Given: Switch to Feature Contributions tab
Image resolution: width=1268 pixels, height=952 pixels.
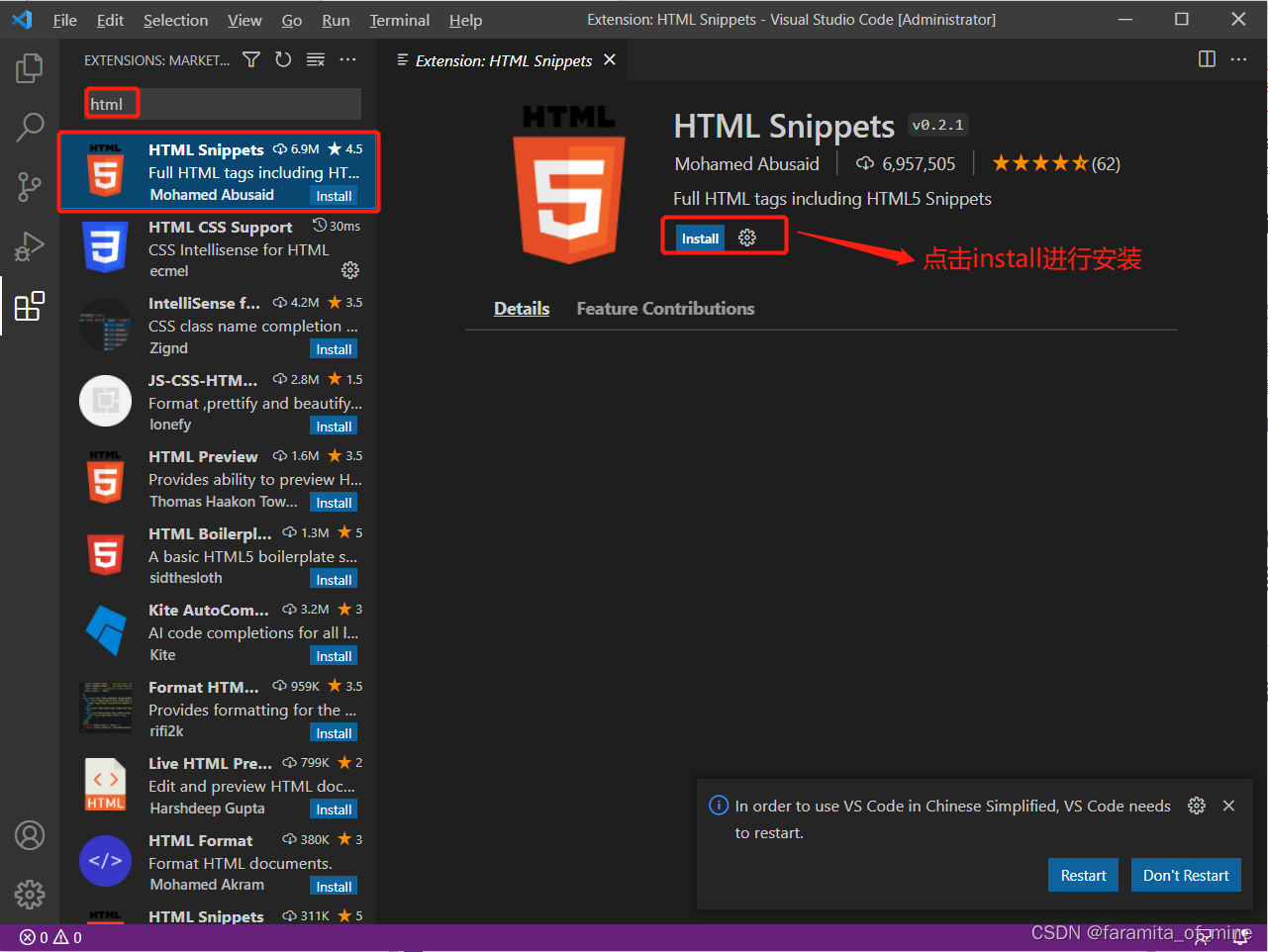Looking at the screenshot, I should click(665, 309).
